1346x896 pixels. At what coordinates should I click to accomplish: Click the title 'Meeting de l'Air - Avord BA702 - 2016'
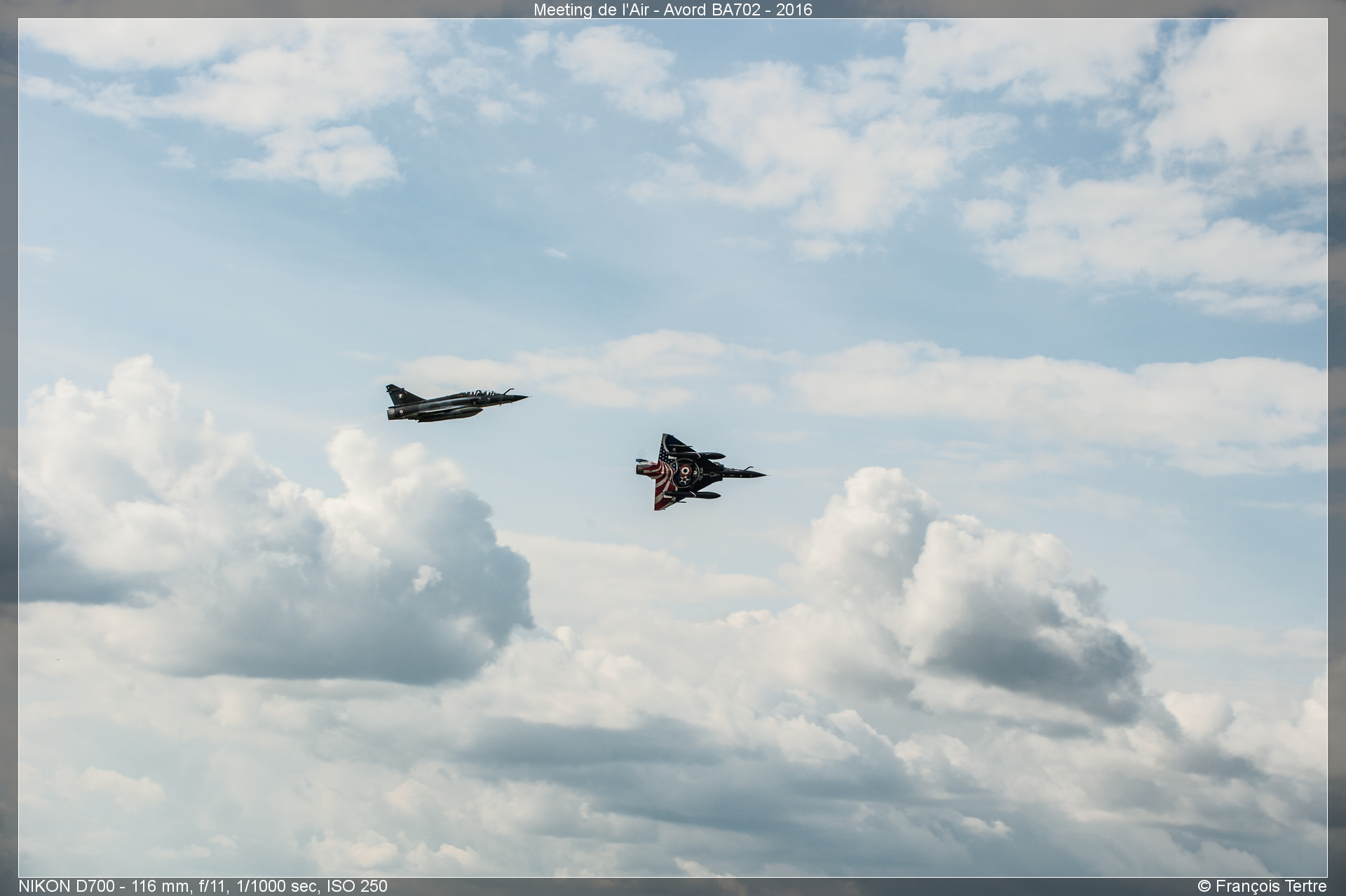point(672,10)
